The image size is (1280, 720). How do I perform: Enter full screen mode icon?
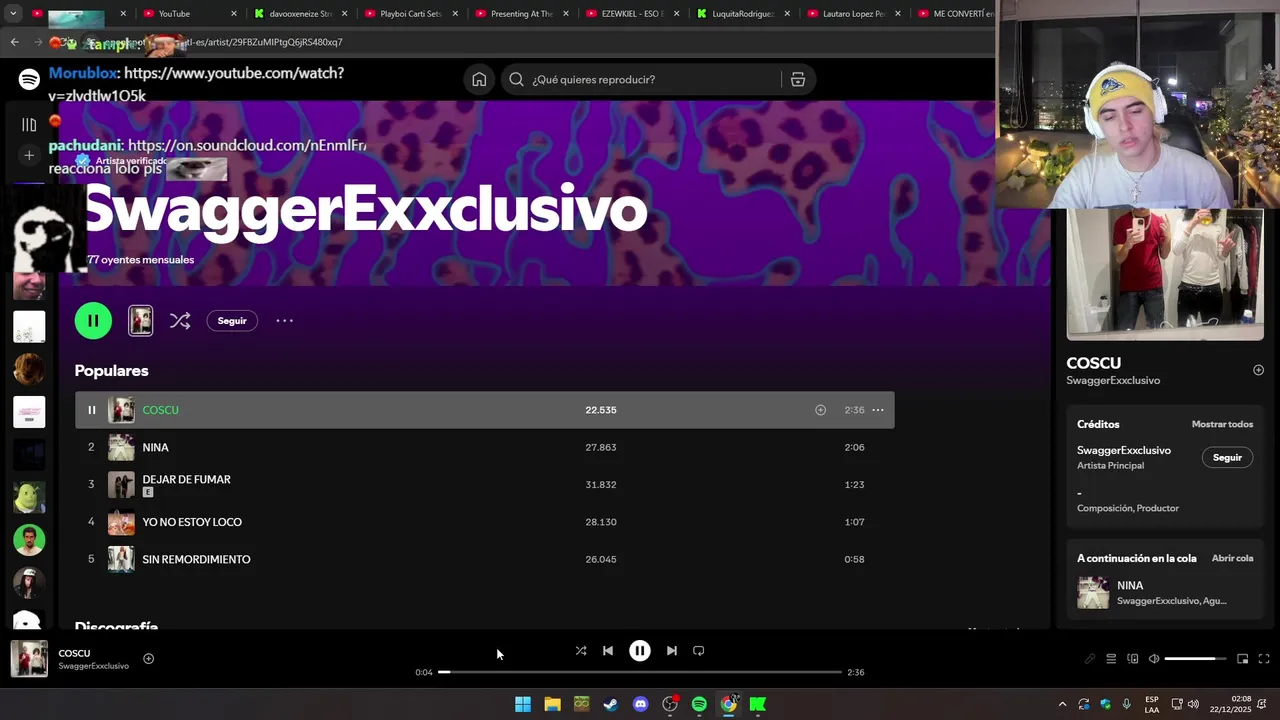[x=1264, y=659]
